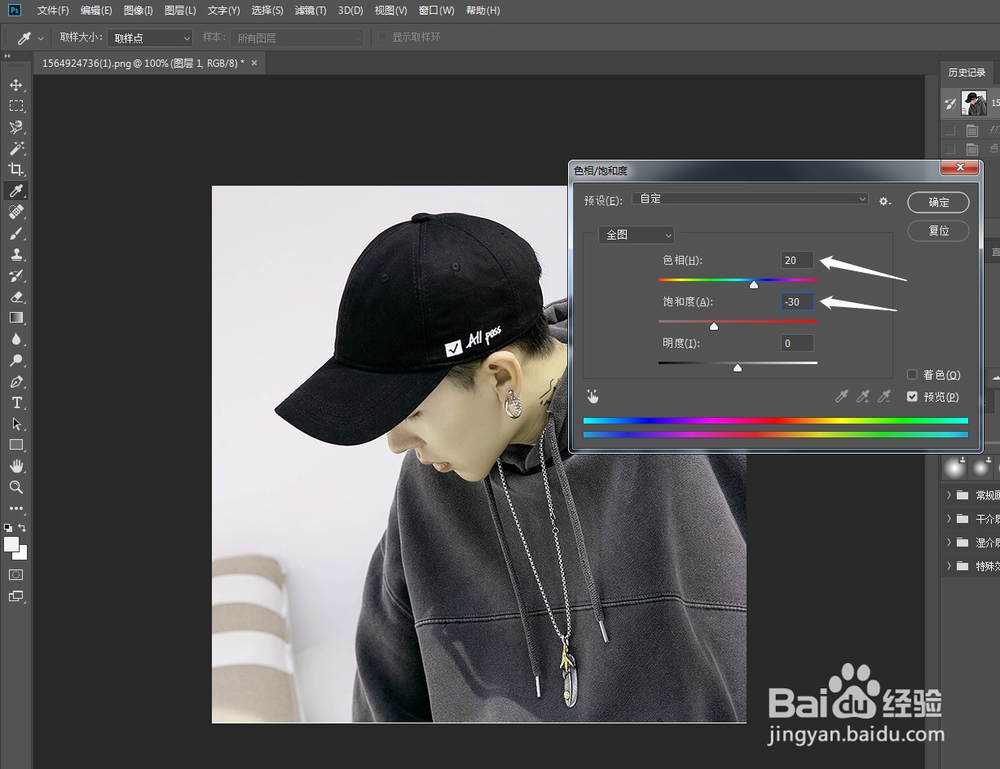
Task: Click the foreground color swatch
Action: [x=11, y=544]
